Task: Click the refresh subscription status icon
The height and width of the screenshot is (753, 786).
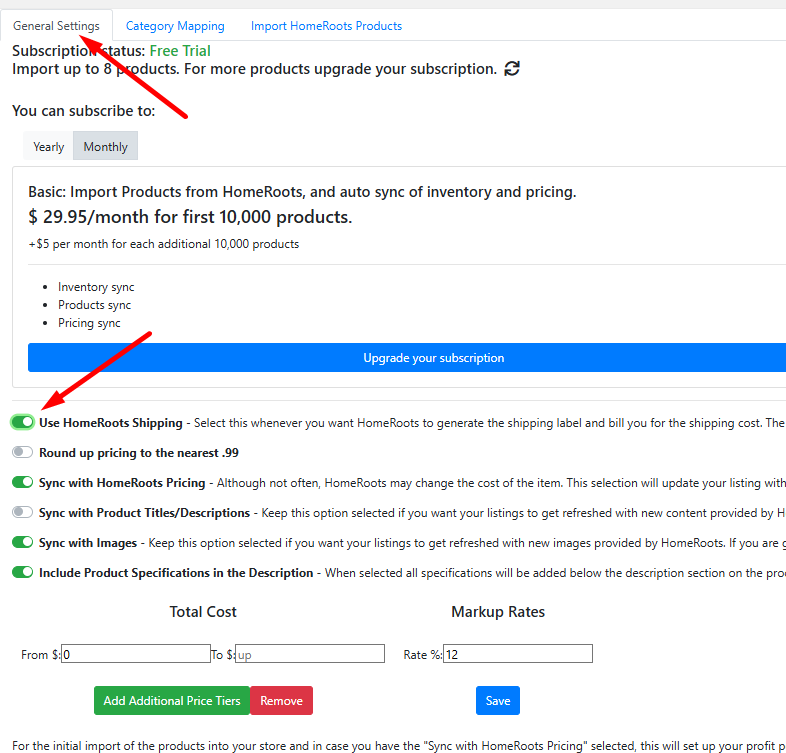Action: coord(512,68)
